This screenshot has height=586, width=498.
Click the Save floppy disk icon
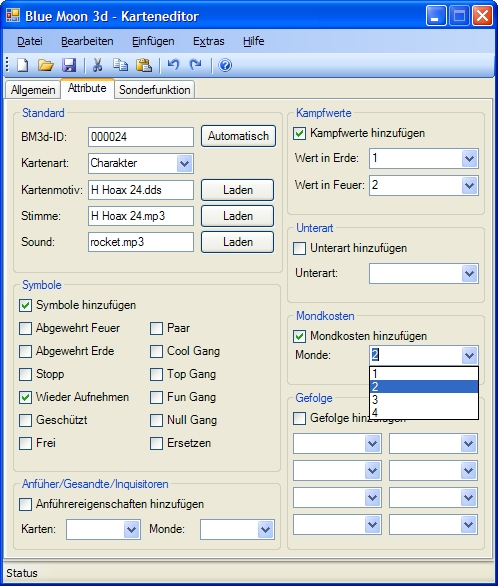click(69, 65)
